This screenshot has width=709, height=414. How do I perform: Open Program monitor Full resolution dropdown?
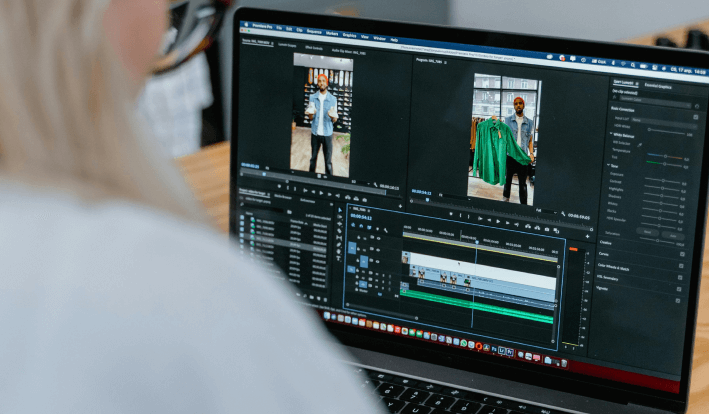(x=546, y=211)
